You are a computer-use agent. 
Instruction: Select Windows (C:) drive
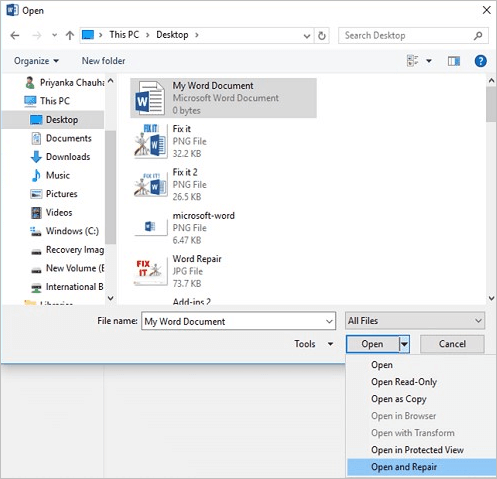(x=65, y=231)
